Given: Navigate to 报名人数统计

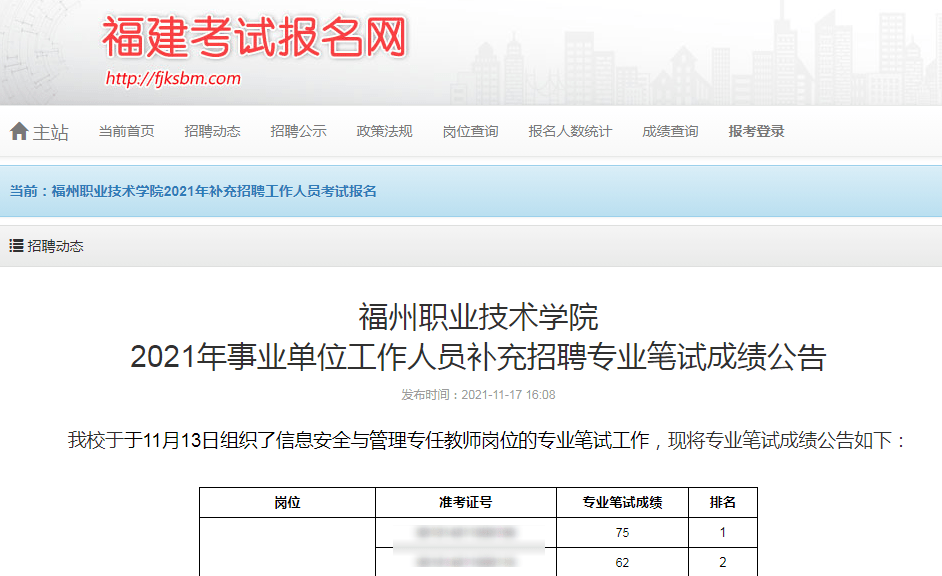Looking at the screenshot, I should point(570,132).
